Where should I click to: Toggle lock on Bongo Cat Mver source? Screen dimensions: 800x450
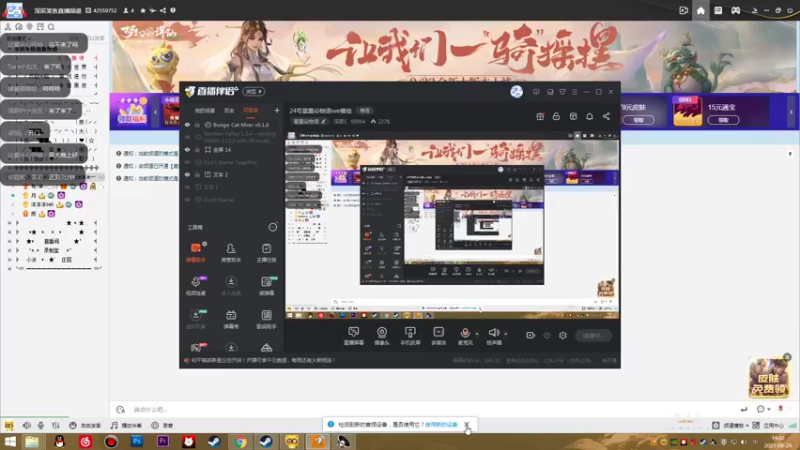coord(197,125)
